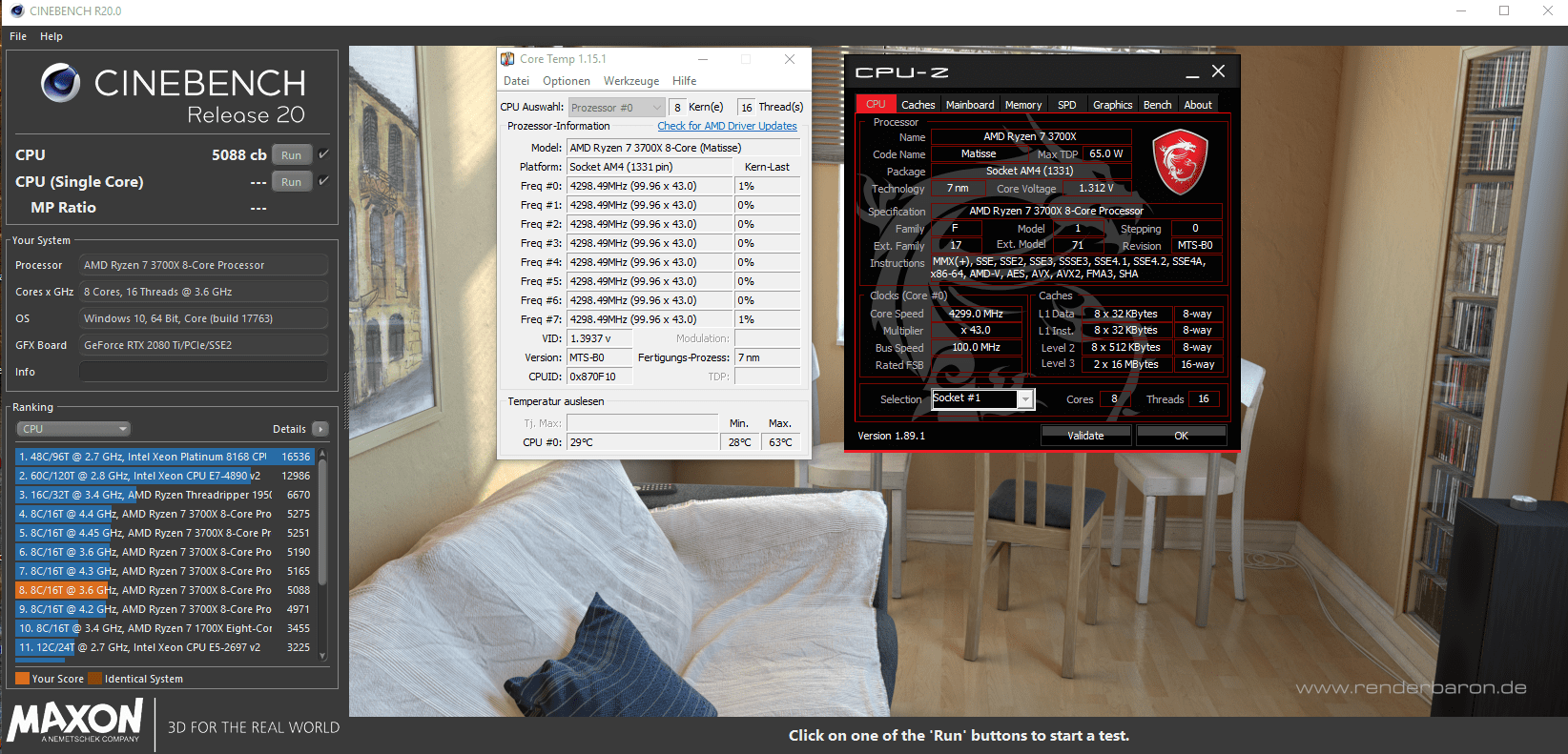Switch to CPU-Z Memory tab
The image size is (1568, 754).
pos(1023,105)
